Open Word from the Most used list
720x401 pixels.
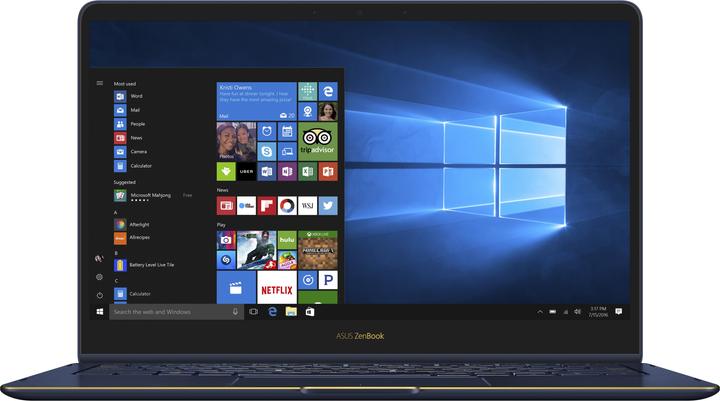pos(129,96)
